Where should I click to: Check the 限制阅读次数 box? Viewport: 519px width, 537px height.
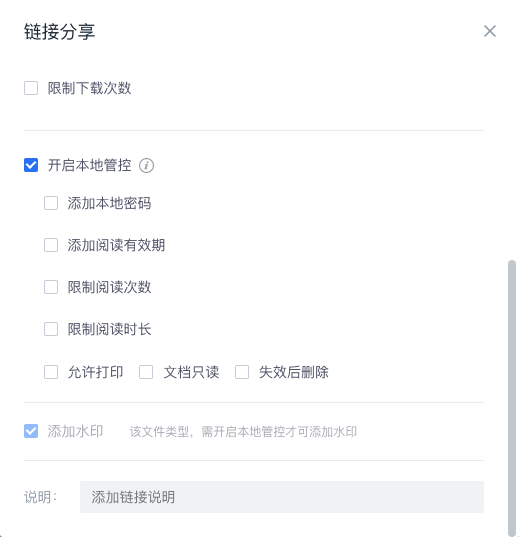coord(51,287)
